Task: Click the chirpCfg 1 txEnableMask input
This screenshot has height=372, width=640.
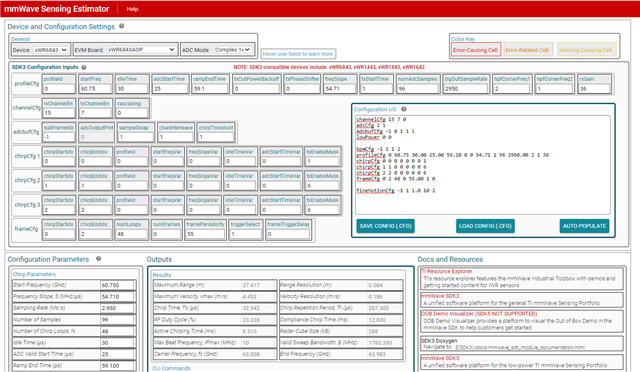Action: 322,161
